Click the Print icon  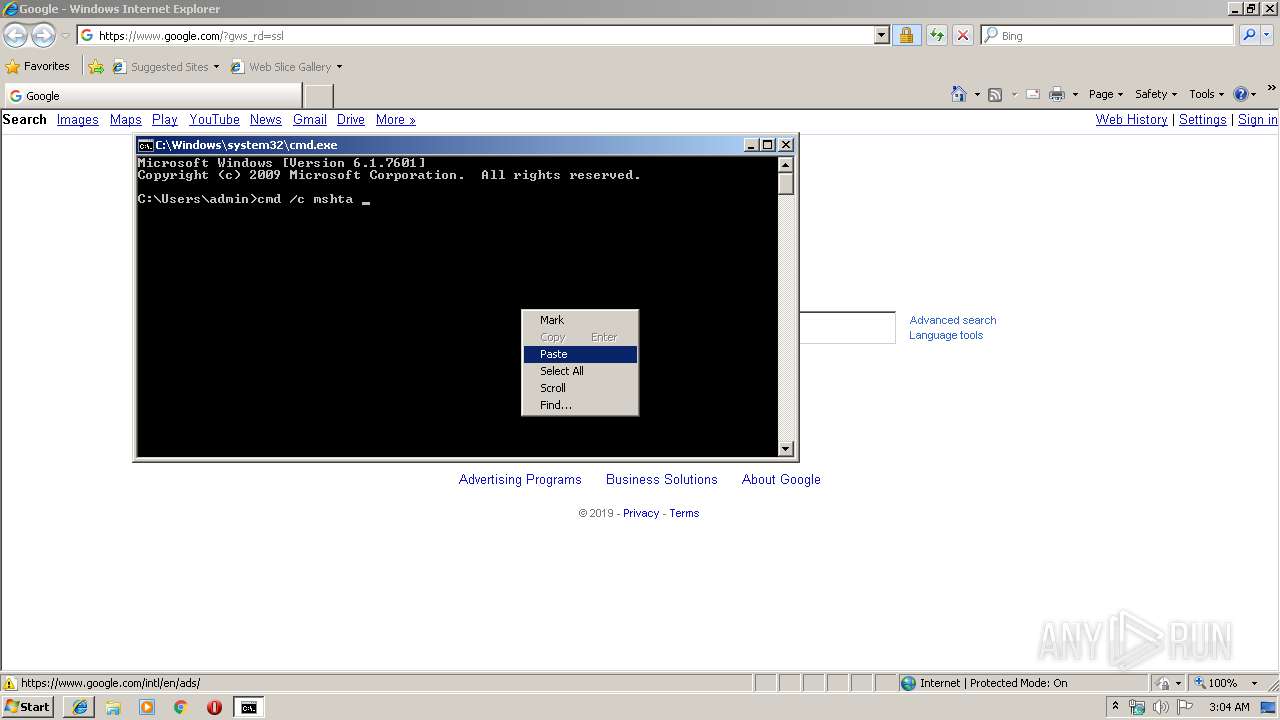(1057, 94)
